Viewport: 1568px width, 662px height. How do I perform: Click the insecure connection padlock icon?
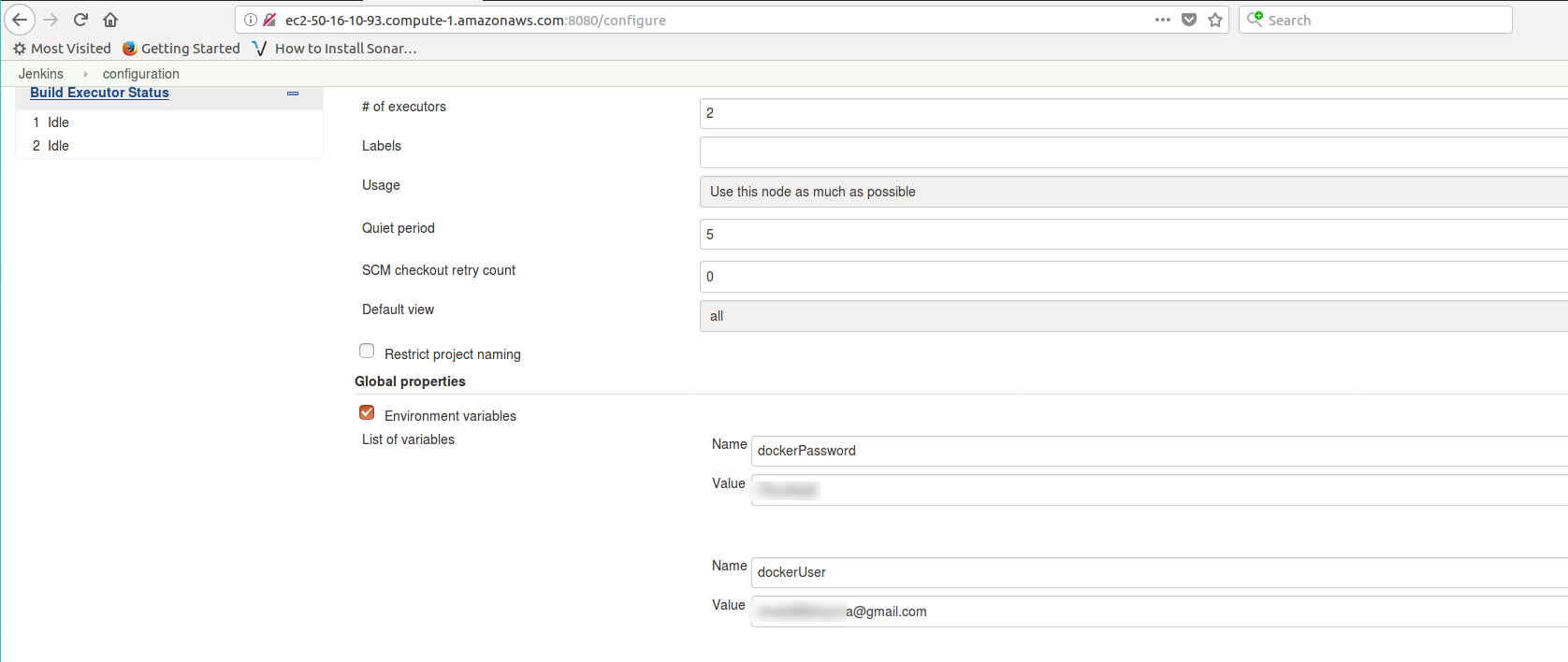[269, 20]
